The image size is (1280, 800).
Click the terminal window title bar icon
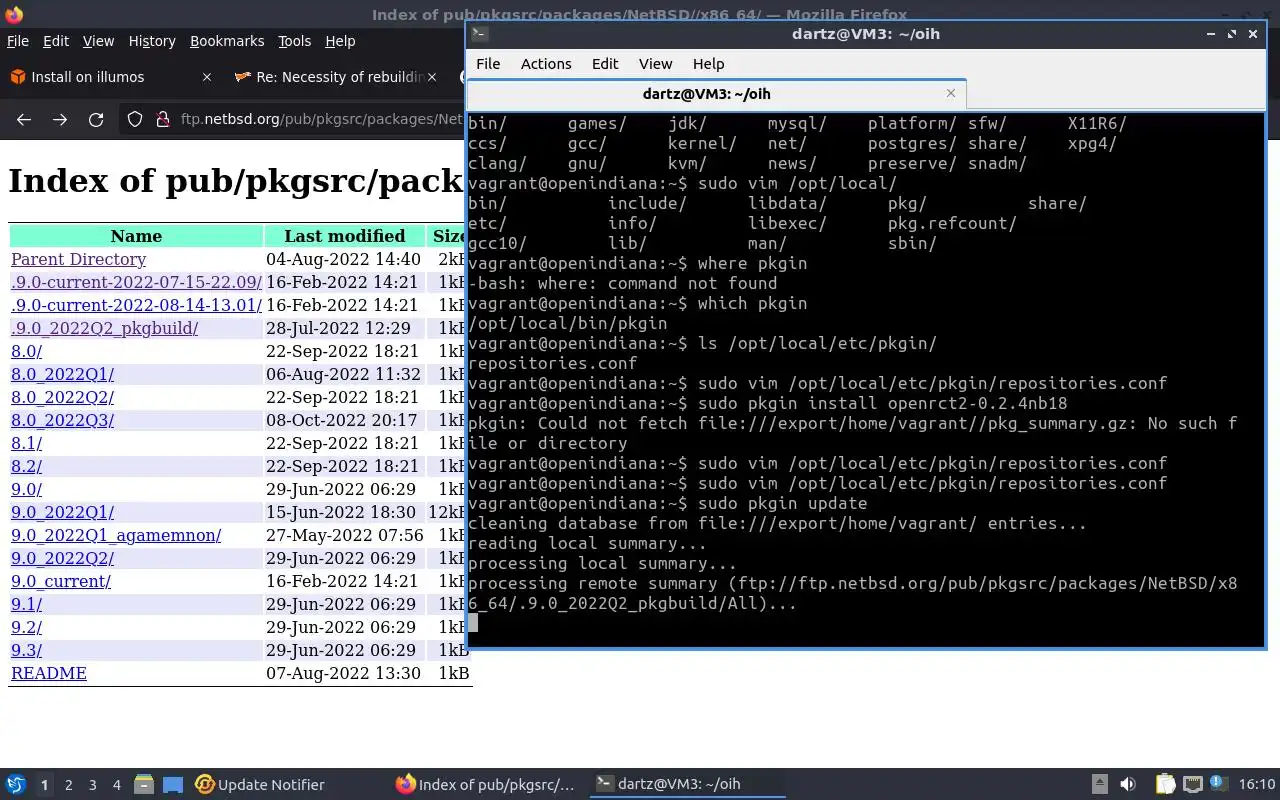pyautogui.click(x=479, y=33)
